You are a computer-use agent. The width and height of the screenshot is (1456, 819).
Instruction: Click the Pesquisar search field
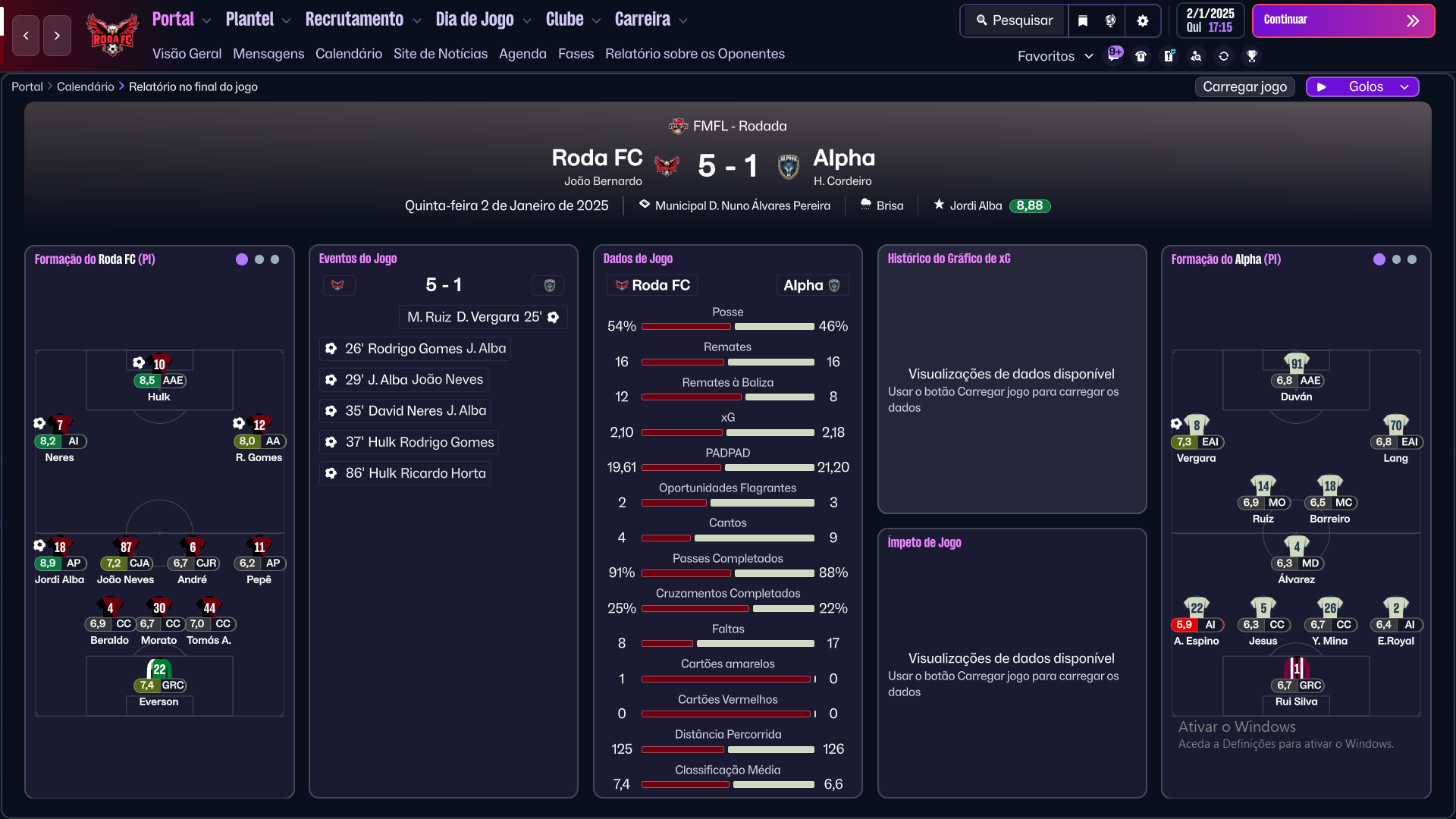pos(1015,20)
